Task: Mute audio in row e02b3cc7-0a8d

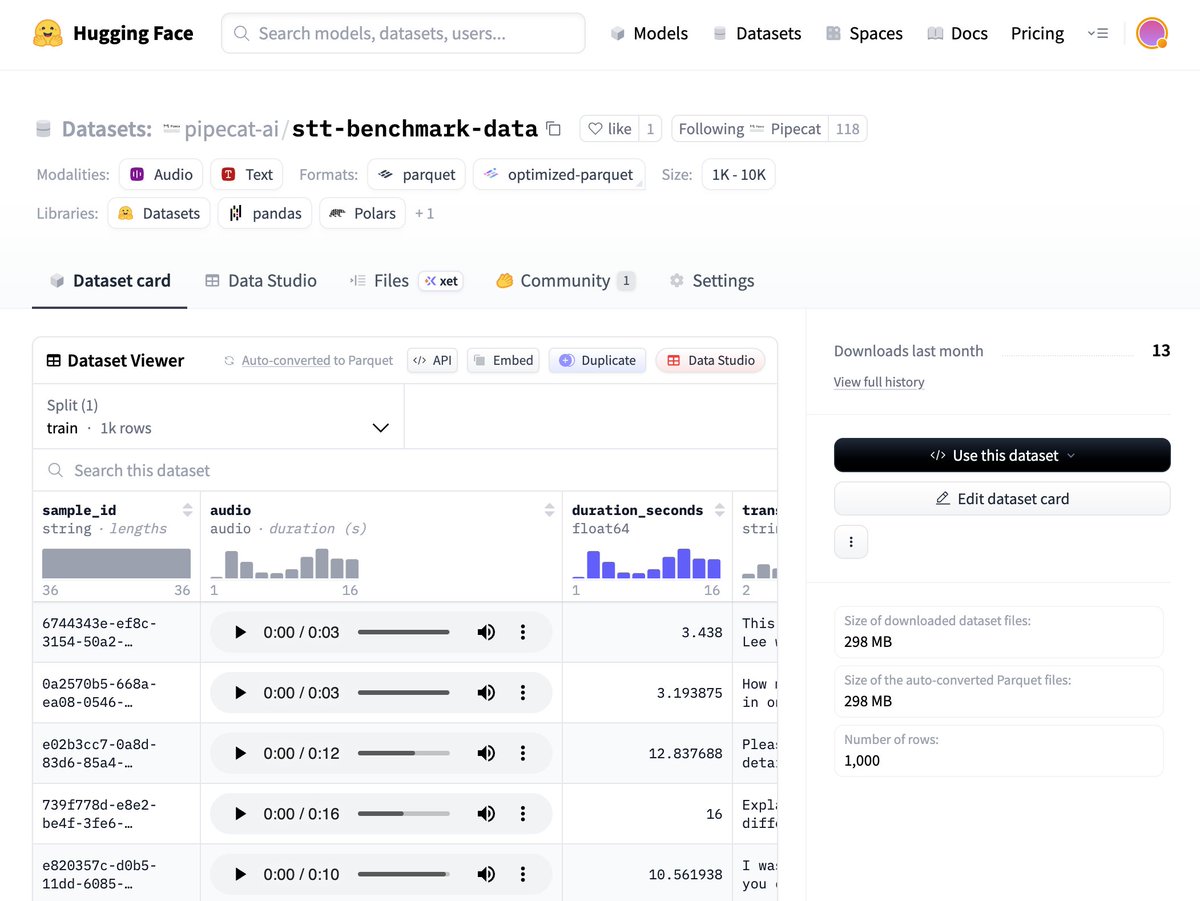Action: pyautogui.click(x=486, y=753)
